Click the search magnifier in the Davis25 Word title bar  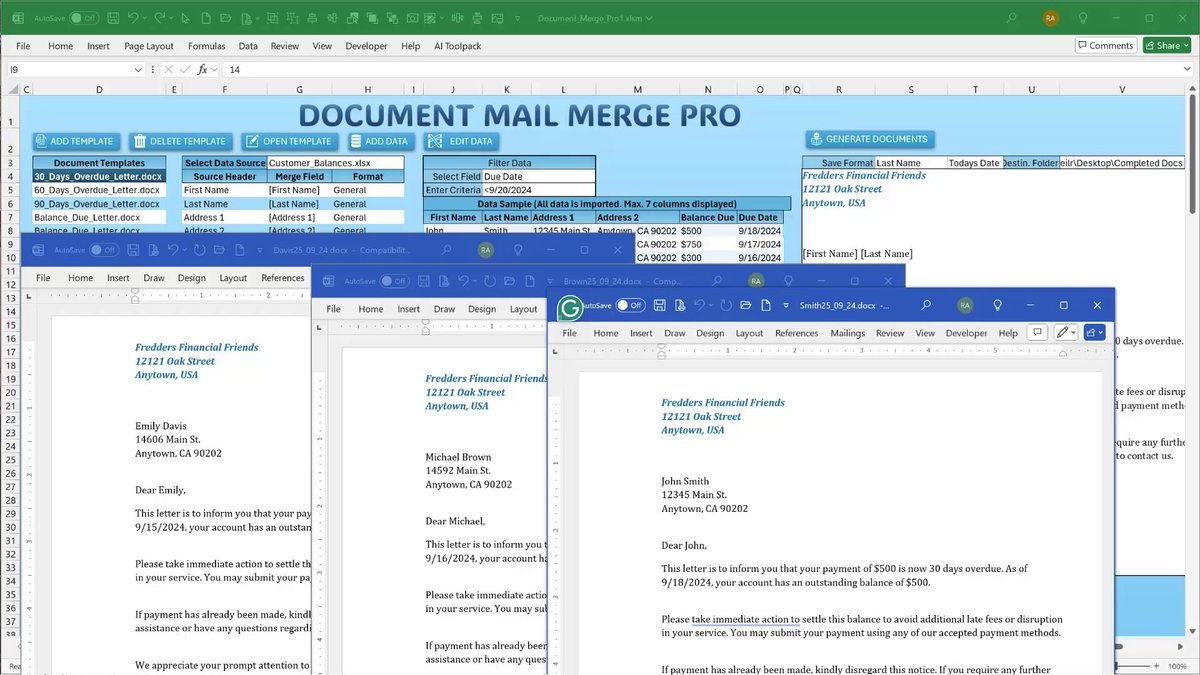(446, 250)
